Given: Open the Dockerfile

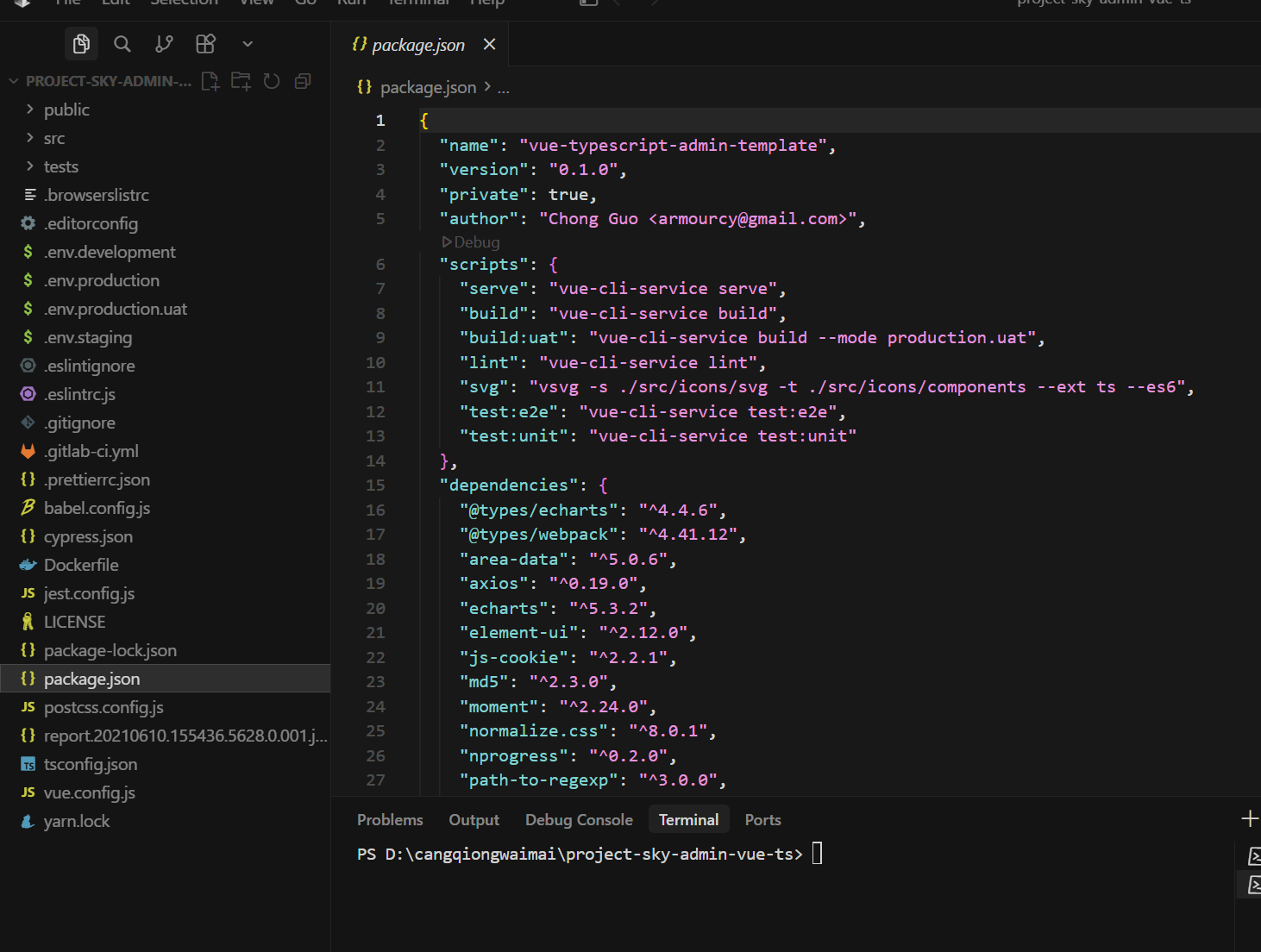Looking at the screenshot, I should pyautogui.click(x=165, y=565).
